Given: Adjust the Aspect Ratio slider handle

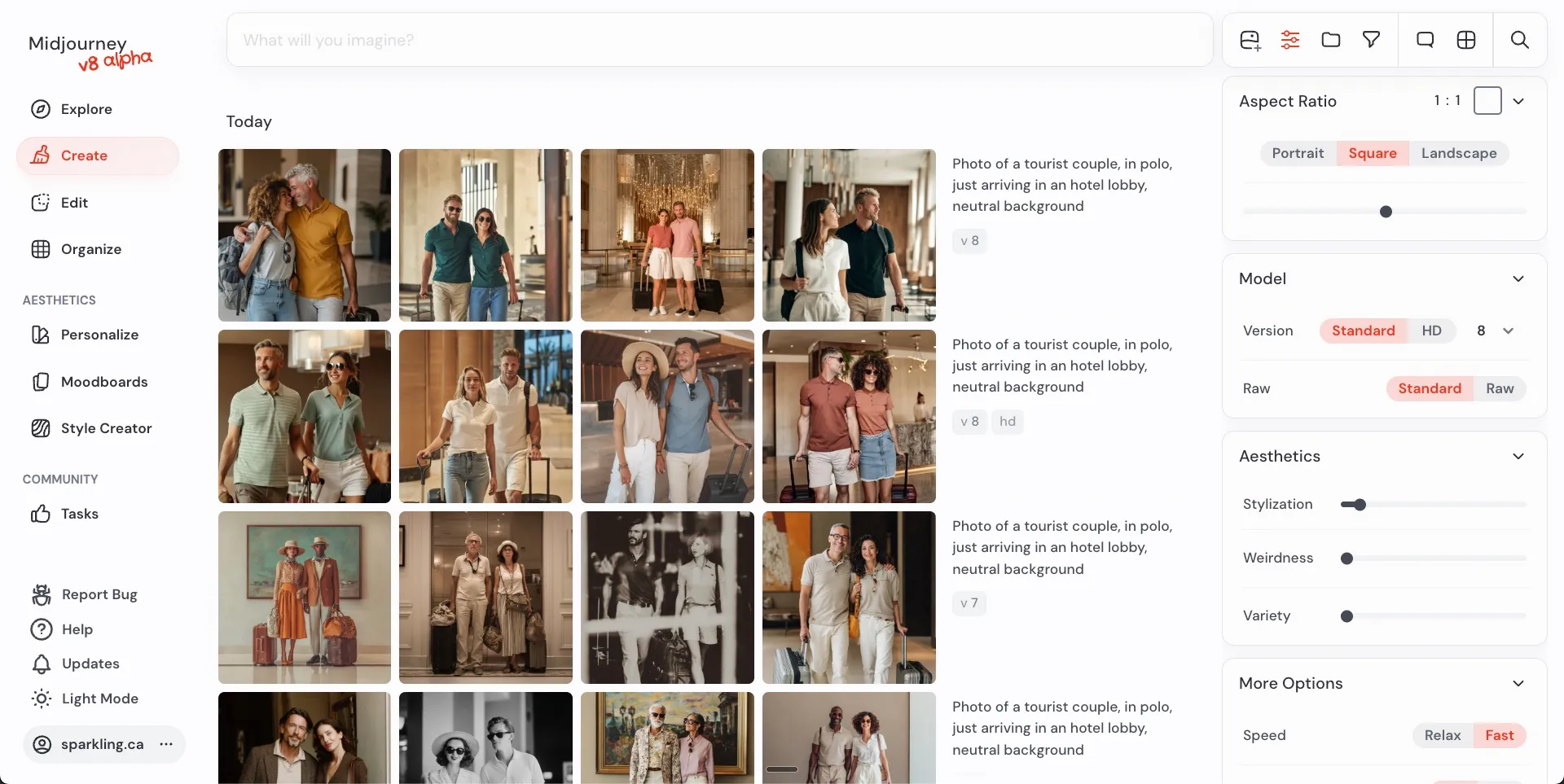Looking at the screenshot, I should click(x=1386, y=212).
